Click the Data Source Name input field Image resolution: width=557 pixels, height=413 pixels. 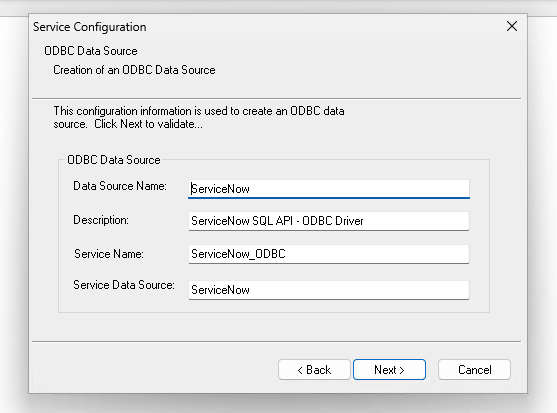pos(329,189)
